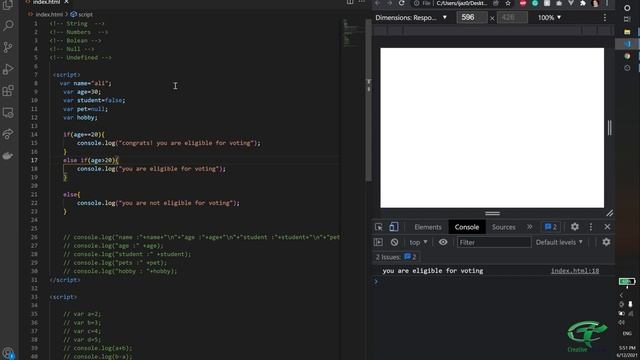Viewport: 640px width, 360px height.
Task: Click the console message 'you are eligible for voting'
Action: point(433,271)
